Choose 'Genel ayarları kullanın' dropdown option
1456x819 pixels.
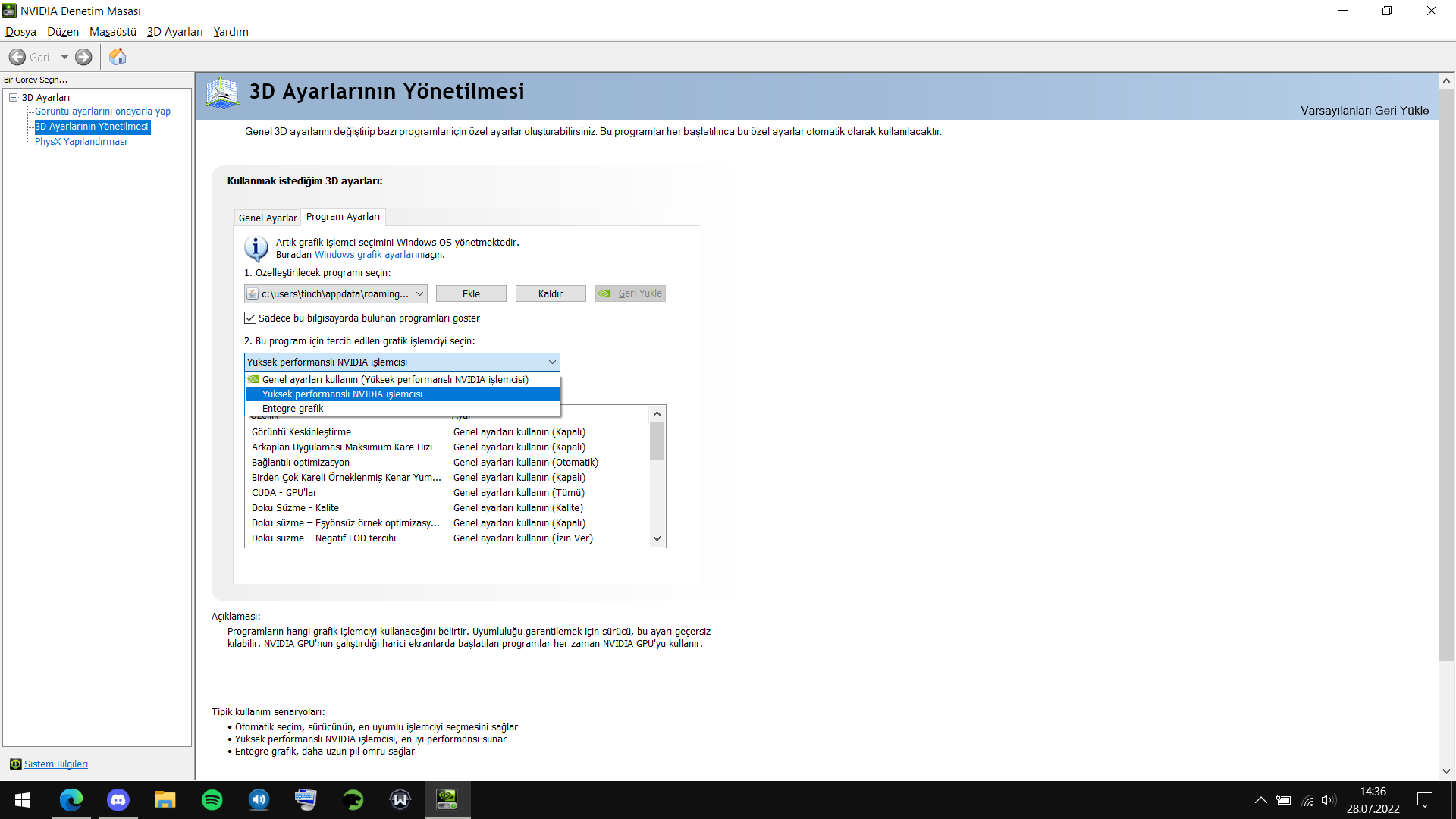pos(394,379)
